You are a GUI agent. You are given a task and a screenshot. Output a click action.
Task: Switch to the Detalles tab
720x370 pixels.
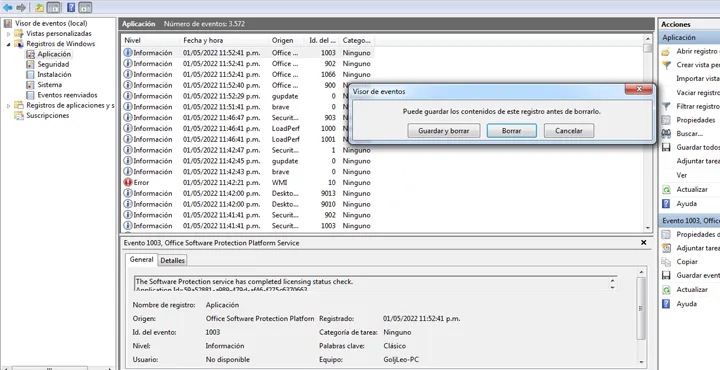(173, 260)
